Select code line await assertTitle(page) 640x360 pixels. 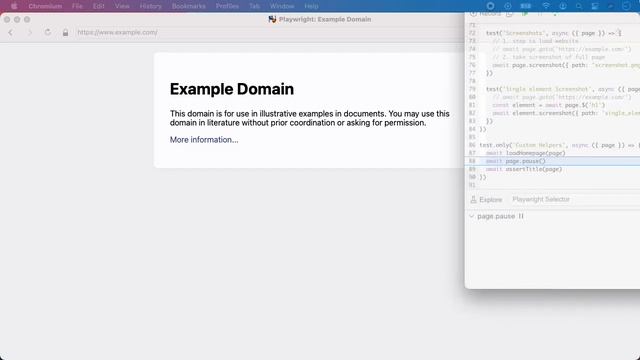(524, 169)
